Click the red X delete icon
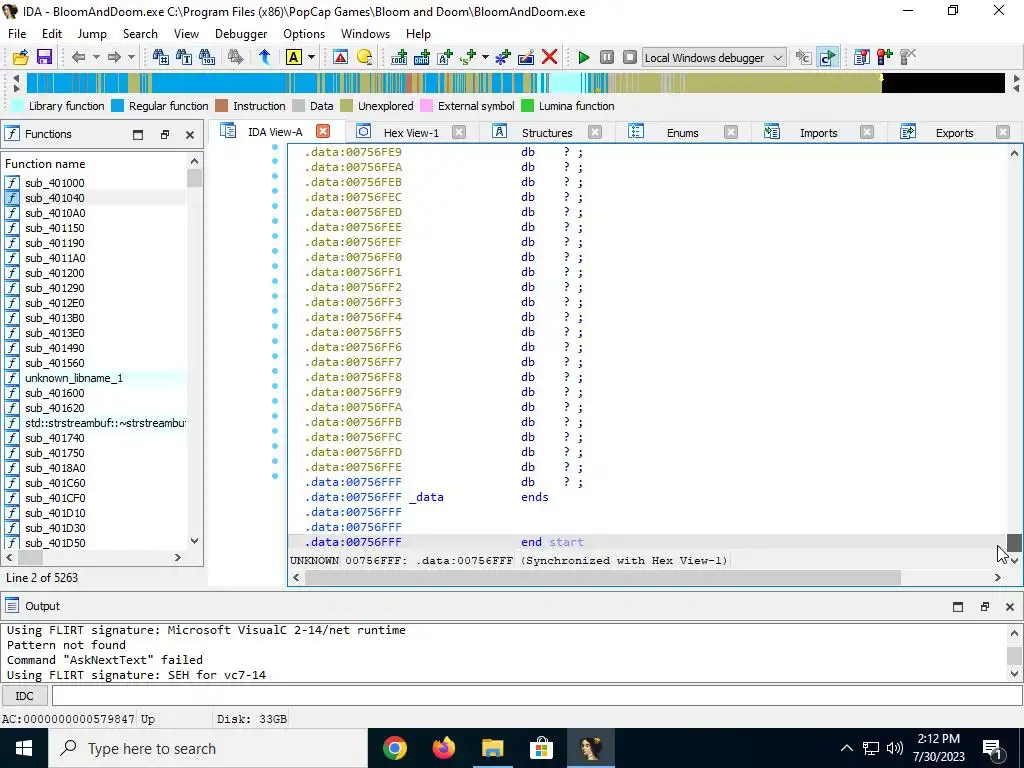 (x=549, y=57)
